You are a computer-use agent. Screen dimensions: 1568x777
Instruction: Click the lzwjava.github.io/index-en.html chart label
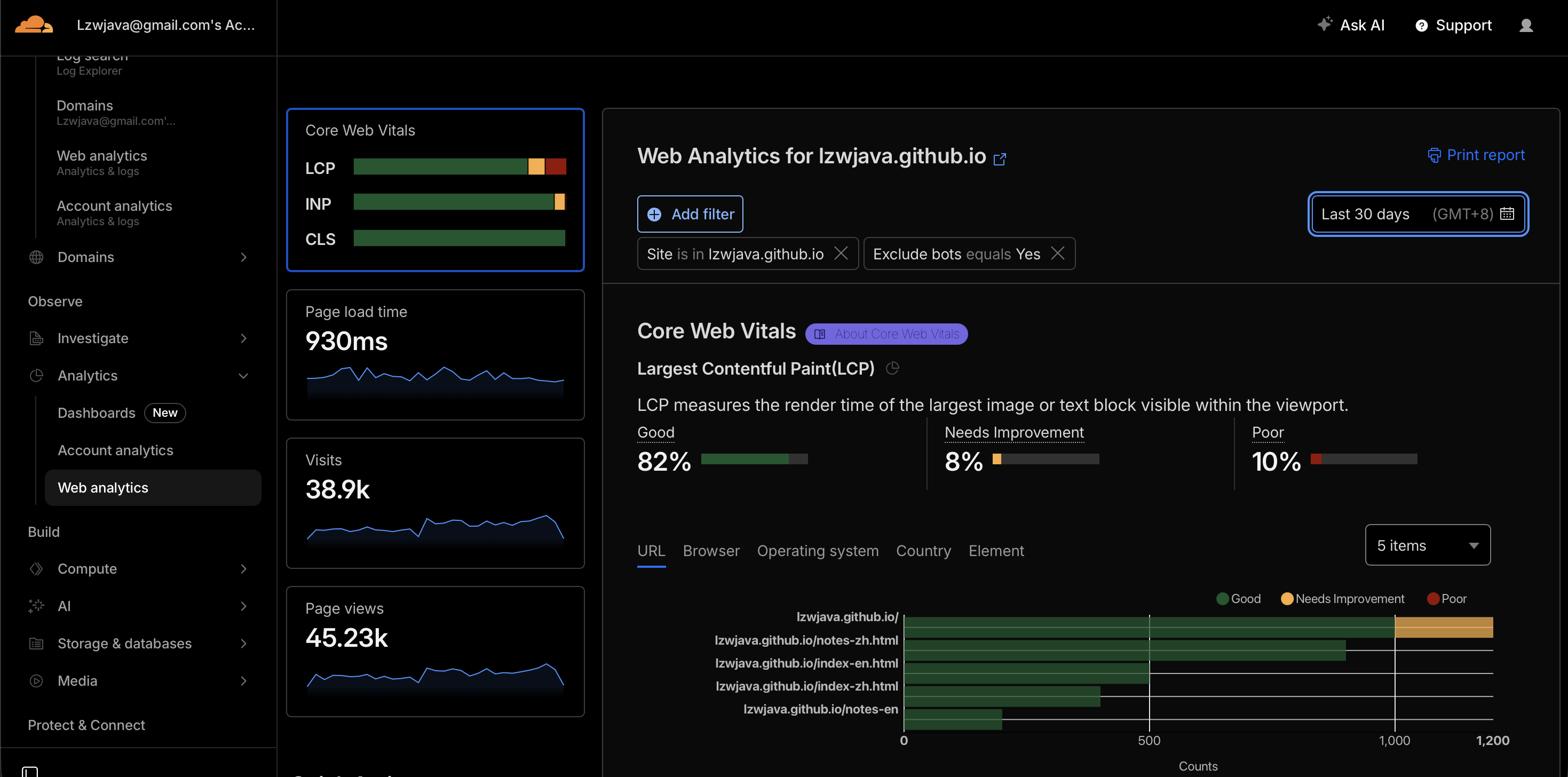806,663
